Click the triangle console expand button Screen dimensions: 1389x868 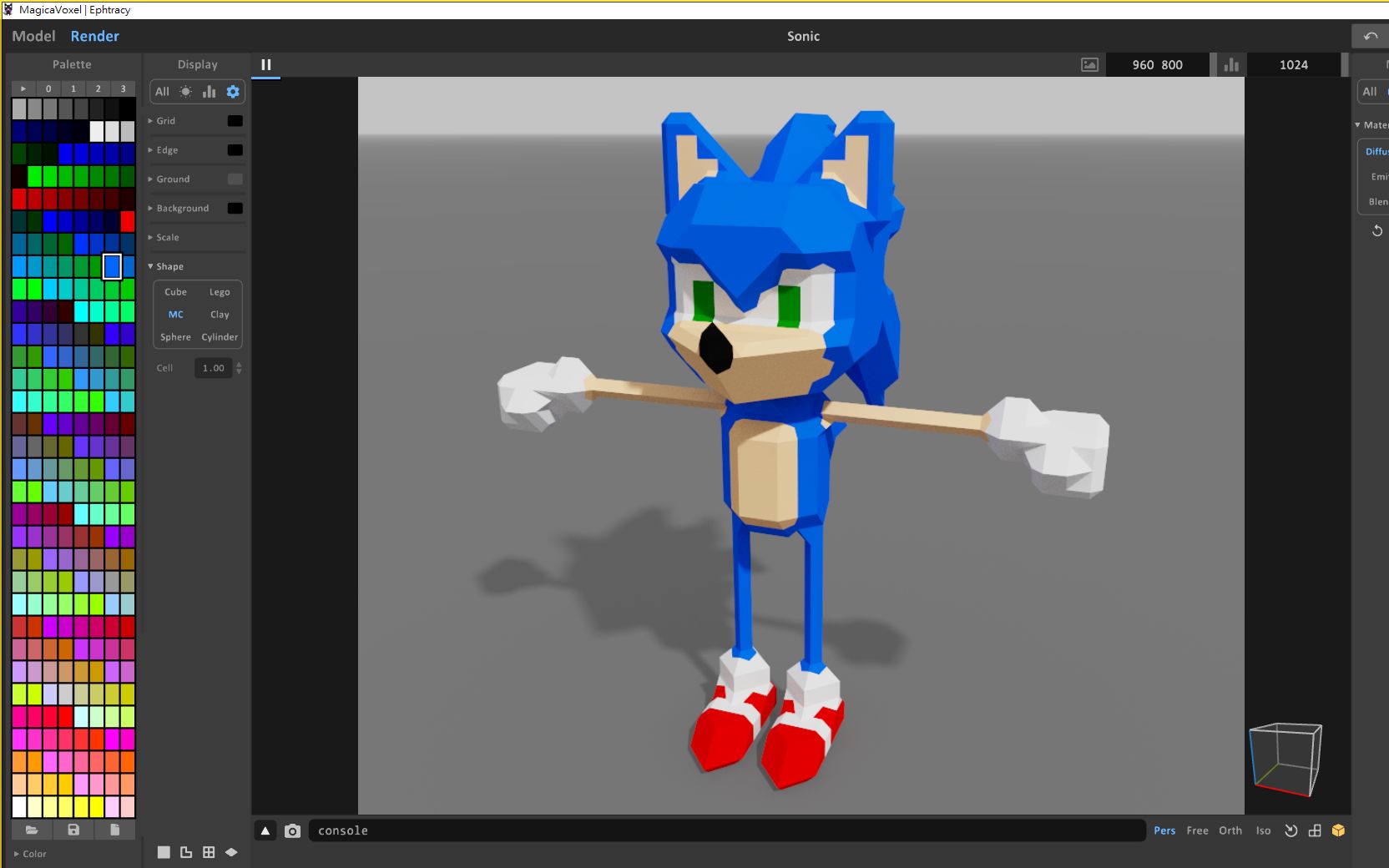pos(265,830)
